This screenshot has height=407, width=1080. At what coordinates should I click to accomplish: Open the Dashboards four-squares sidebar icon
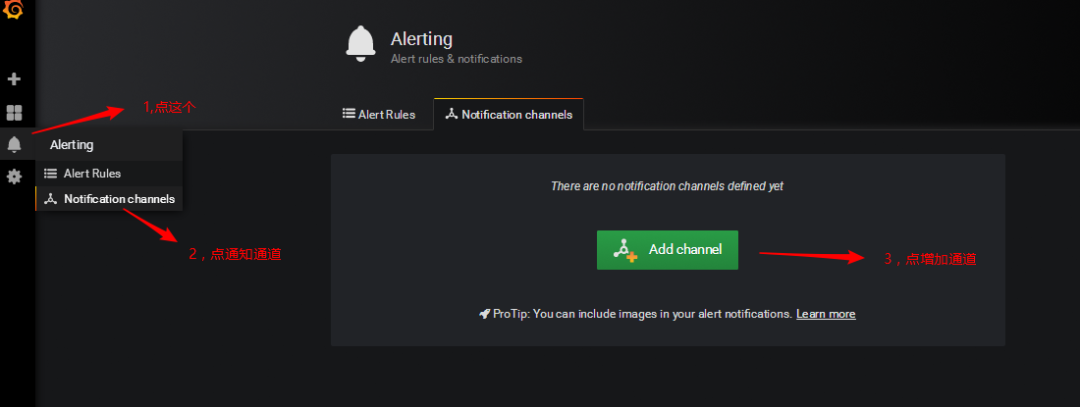click(14, 113)
